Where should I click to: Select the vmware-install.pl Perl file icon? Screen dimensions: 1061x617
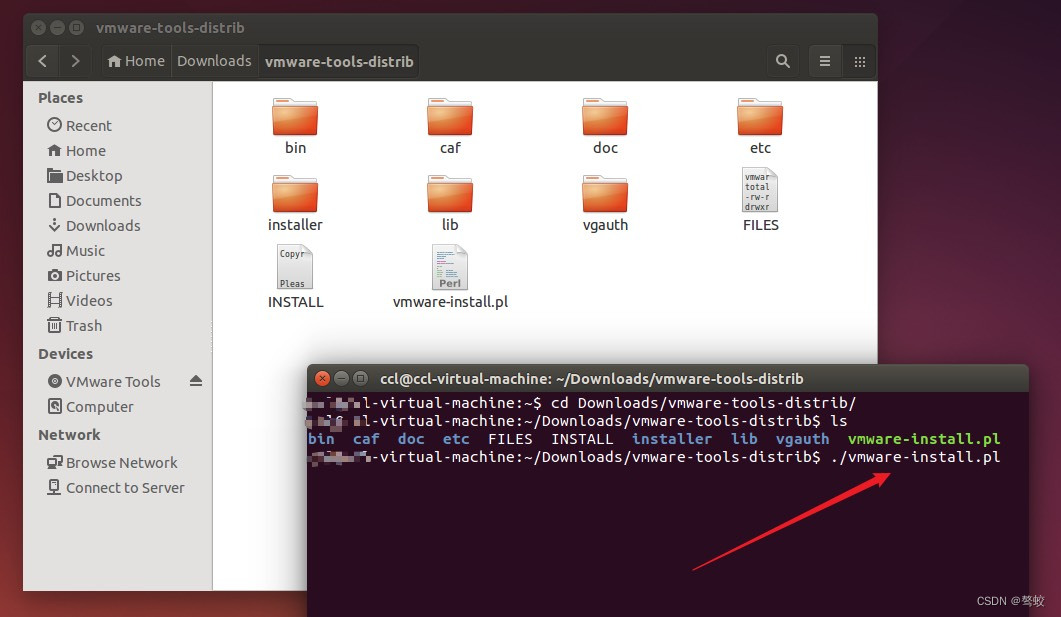450,267
